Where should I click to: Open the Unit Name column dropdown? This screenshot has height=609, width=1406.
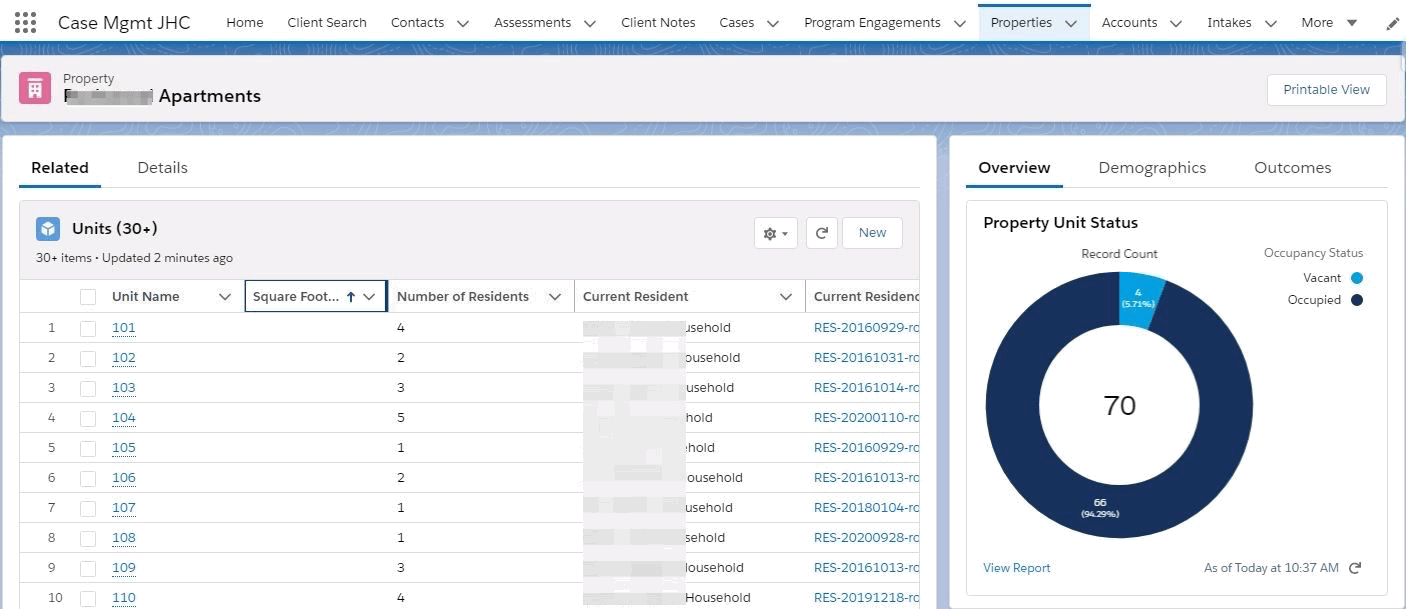coord(225,297)
